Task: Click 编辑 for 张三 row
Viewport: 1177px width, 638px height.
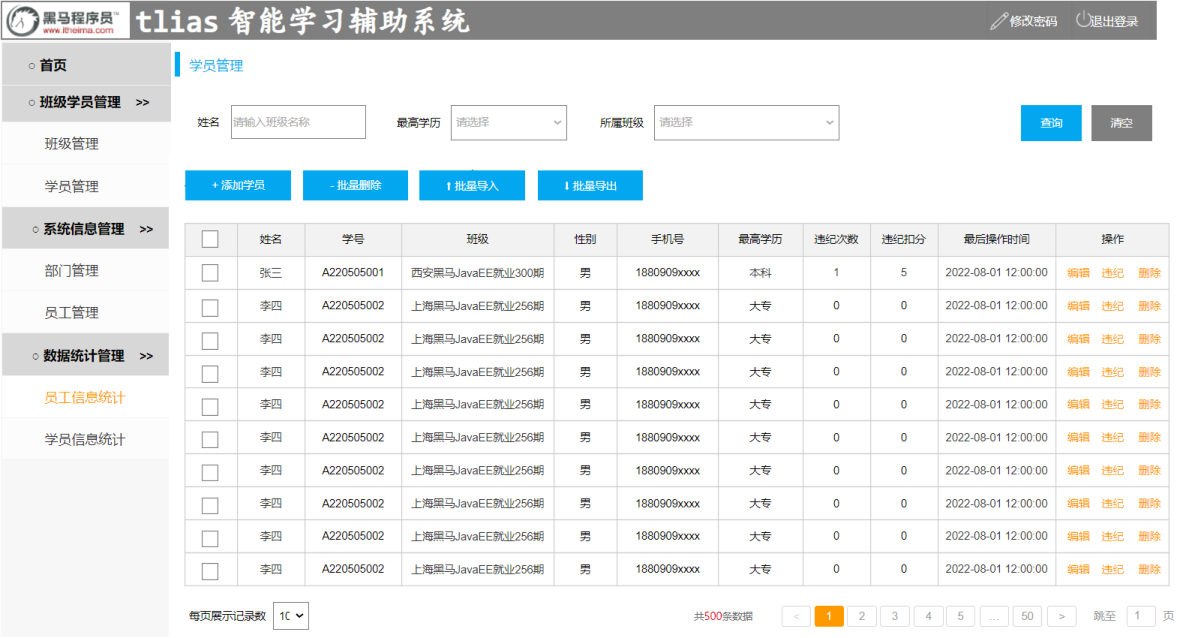Action: pyautogui.click(x=1078, y=273)
